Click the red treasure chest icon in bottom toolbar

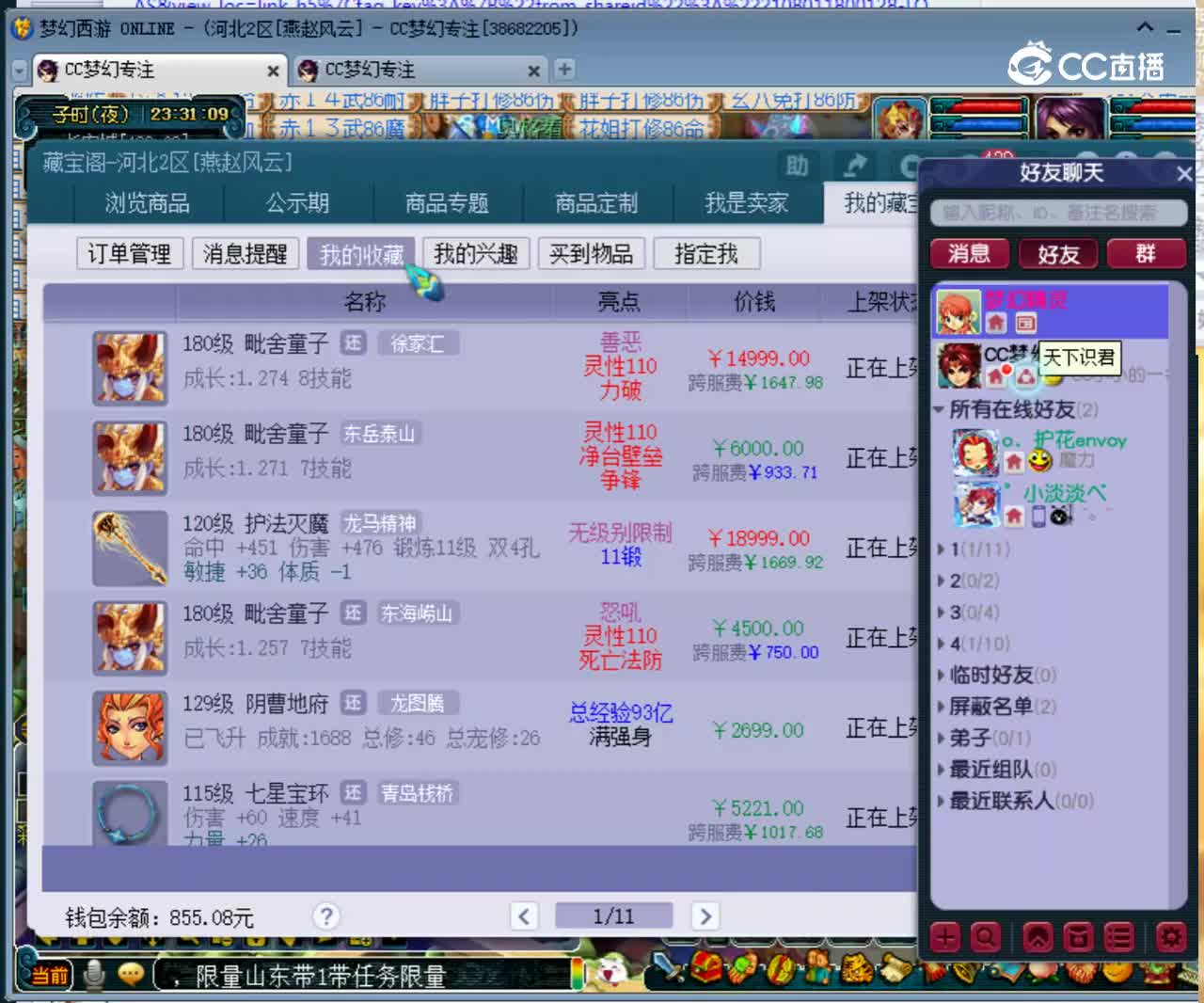point(705,968)
